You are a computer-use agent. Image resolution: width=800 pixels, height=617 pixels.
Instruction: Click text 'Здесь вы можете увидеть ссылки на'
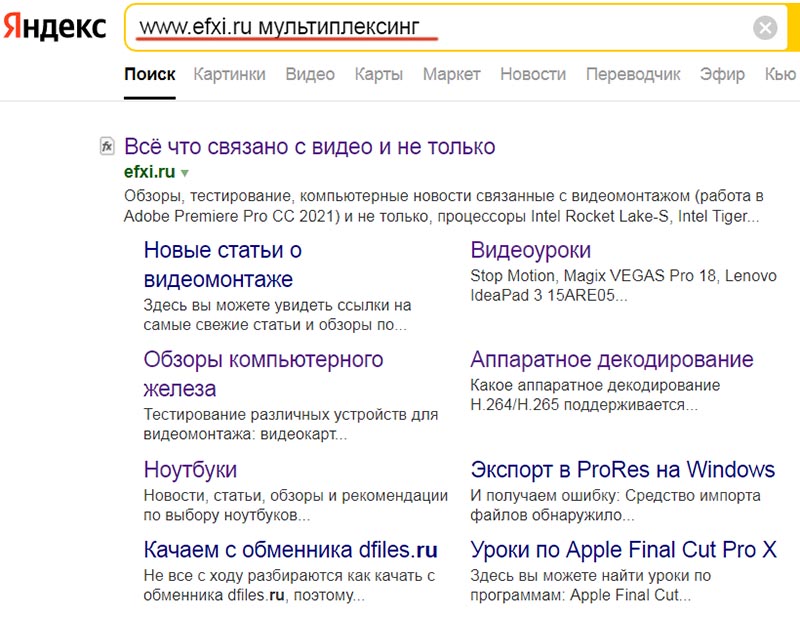(x=278, y=305)
